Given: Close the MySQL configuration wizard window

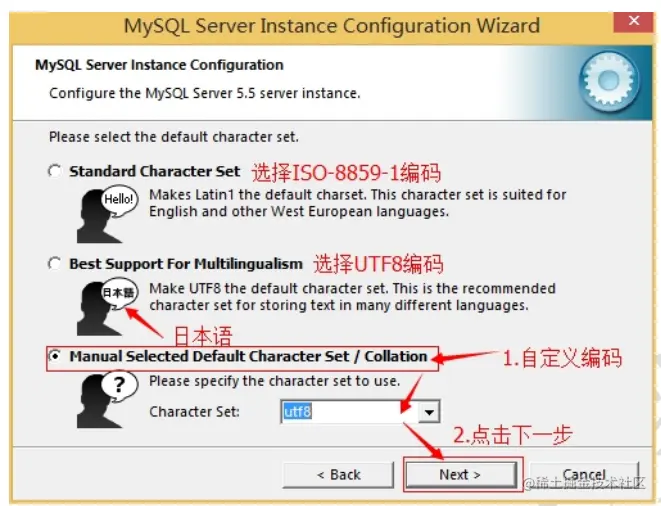Looking at the screenshot, I should (634, 21).
